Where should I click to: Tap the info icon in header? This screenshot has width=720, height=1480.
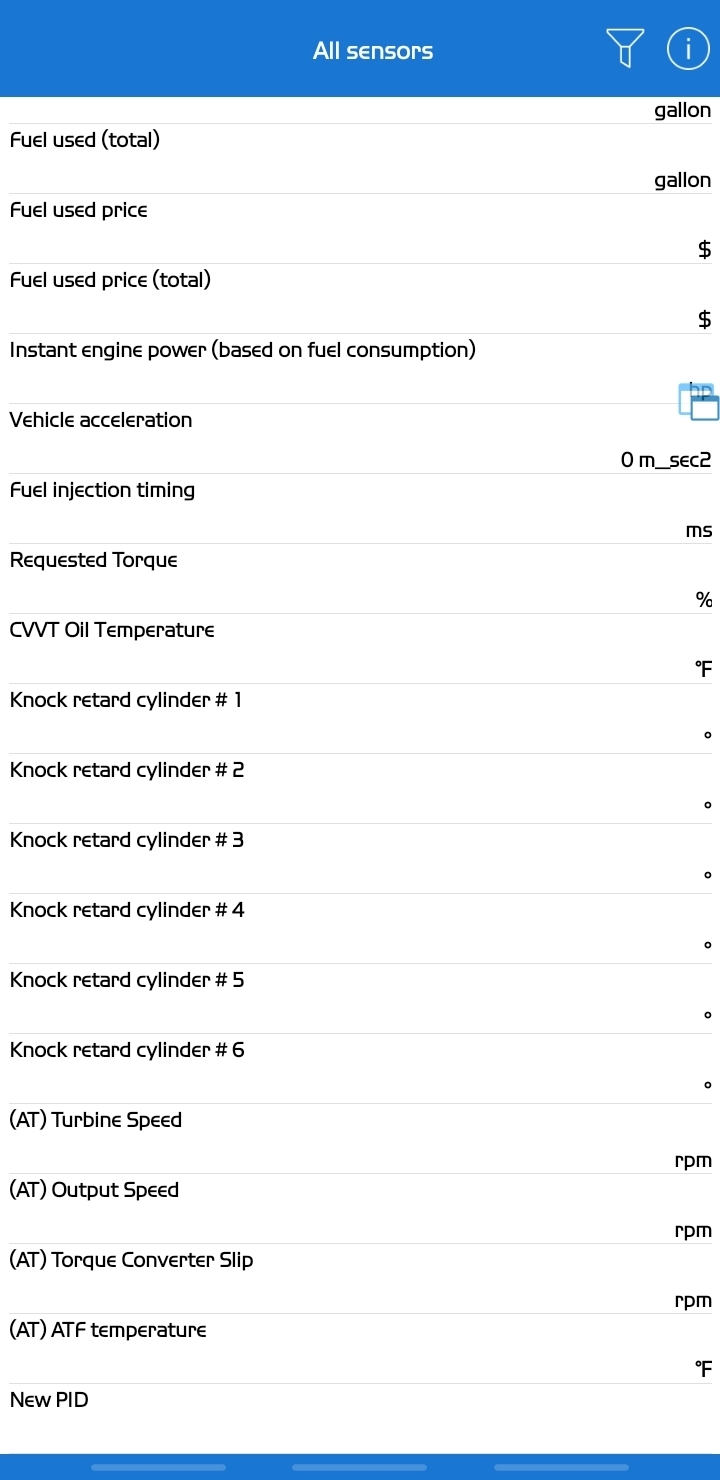coord(688,49)
